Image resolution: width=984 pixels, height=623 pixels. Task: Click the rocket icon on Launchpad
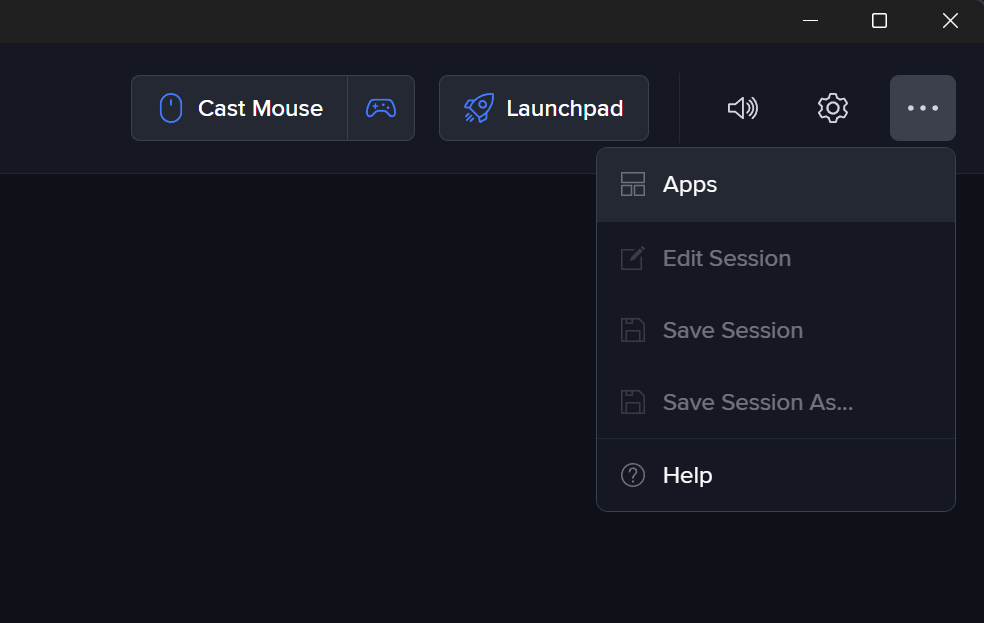479,108
